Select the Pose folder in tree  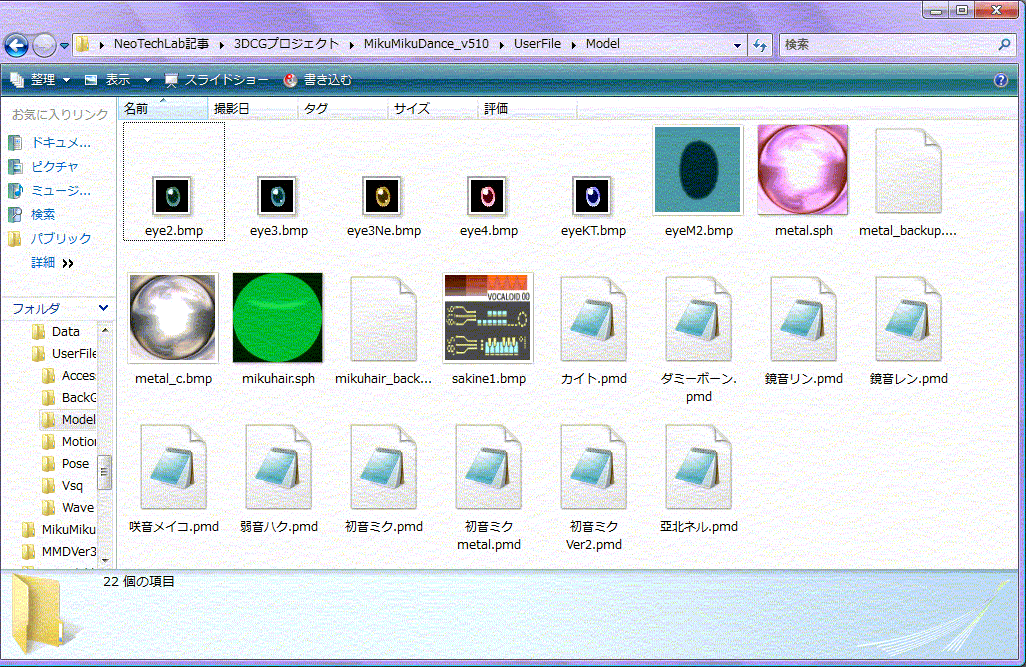(x=65, y=463)
